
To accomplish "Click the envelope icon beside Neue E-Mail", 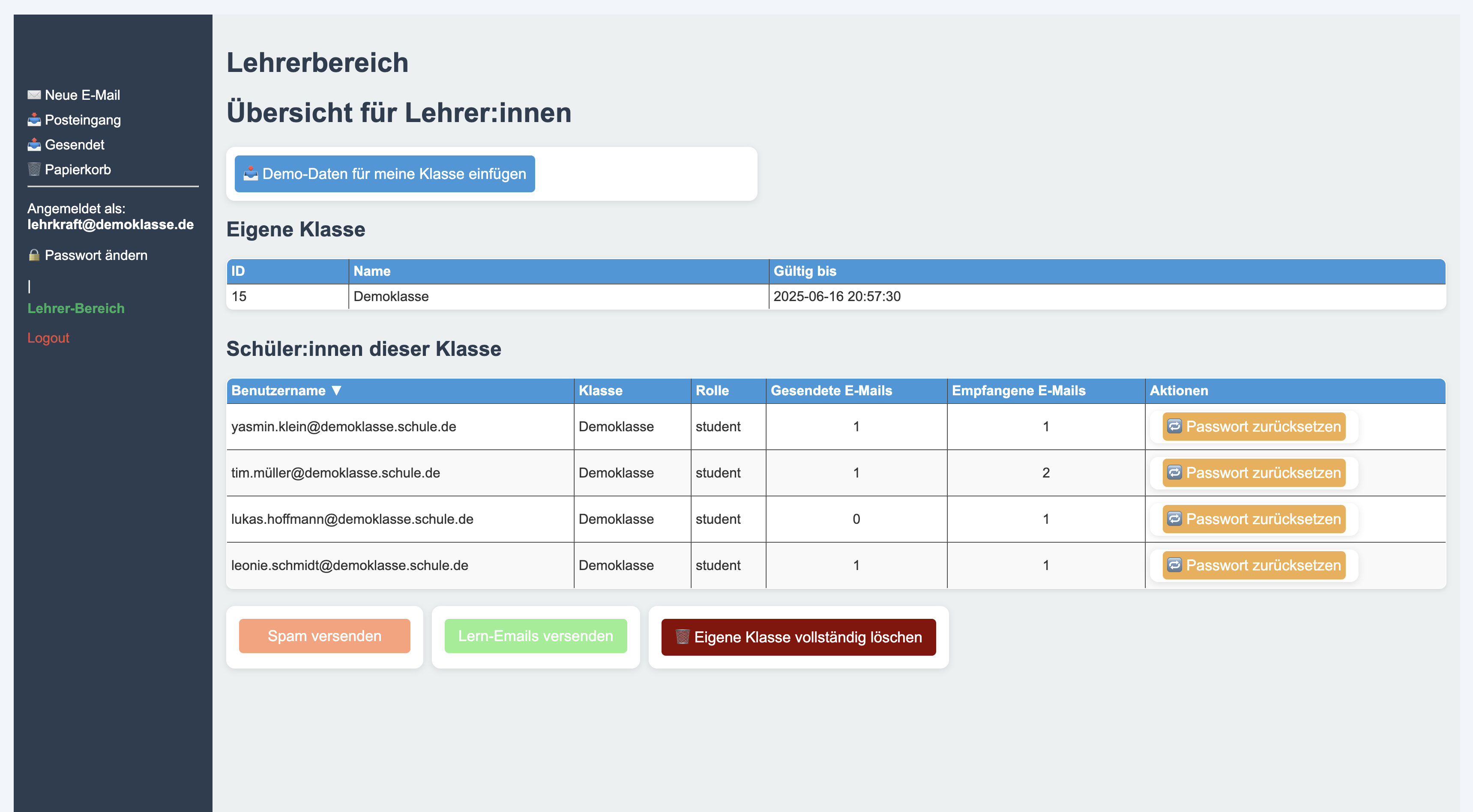I will [34, 95].
